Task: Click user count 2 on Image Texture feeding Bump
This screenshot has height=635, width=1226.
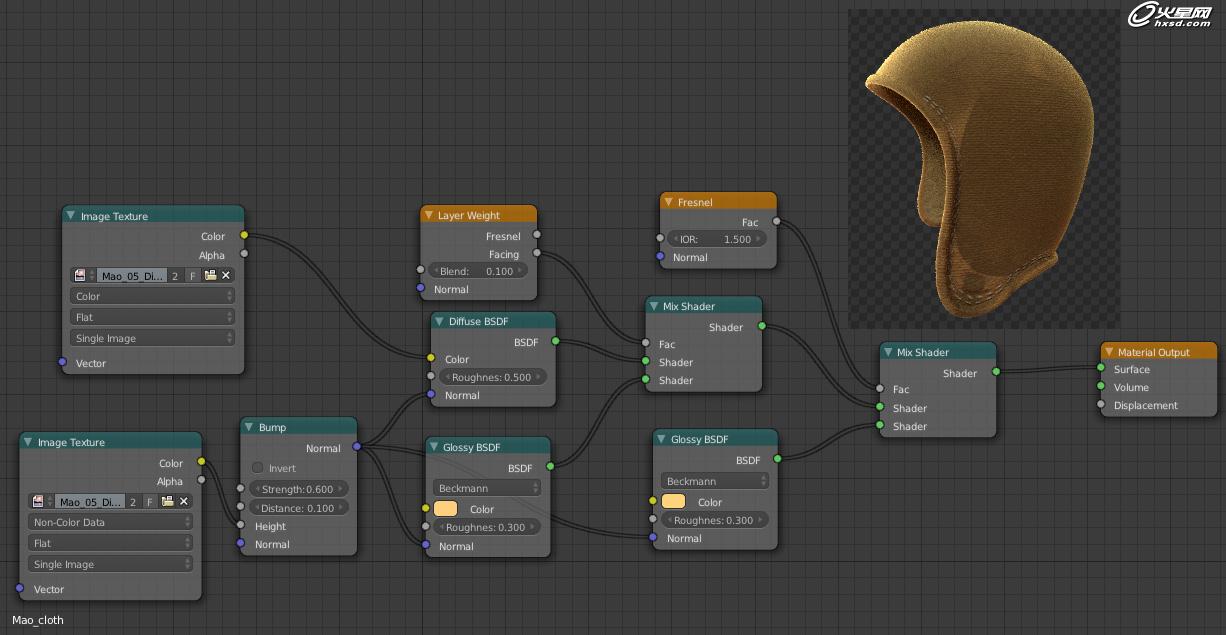Action: [133, 501]
